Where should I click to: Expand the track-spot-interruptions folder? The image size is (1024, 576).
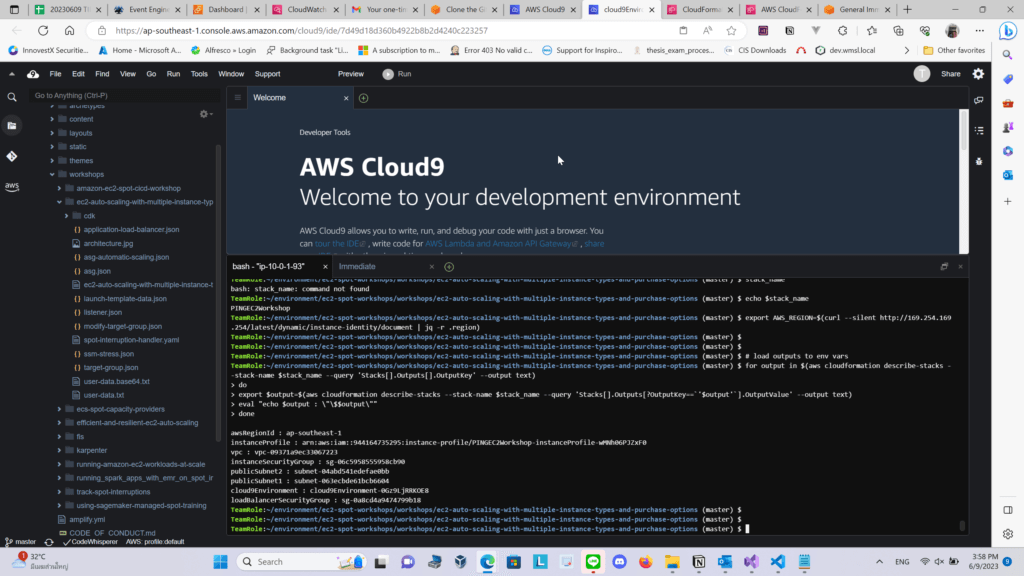pos(59,492)
